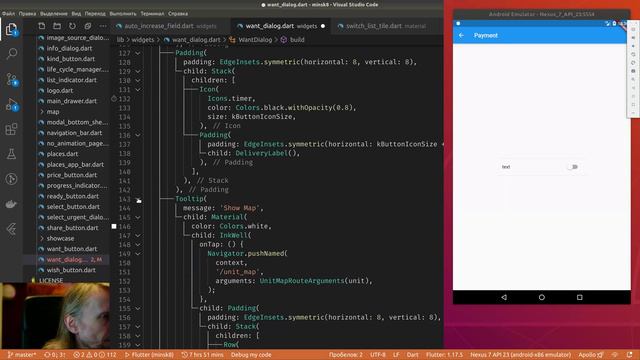Click Пробелов: 2 indentation setting
This screenshot has height=360, width=640.
(x=346, y=355)
